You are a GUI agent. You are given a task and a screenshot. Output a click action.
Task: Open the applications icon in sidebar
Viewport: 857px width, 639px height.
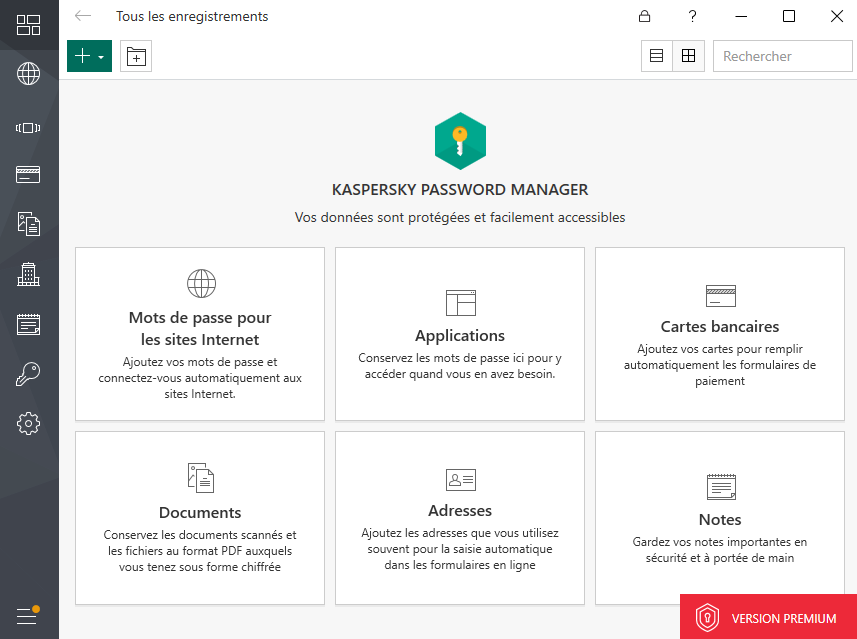pos(28,127)
